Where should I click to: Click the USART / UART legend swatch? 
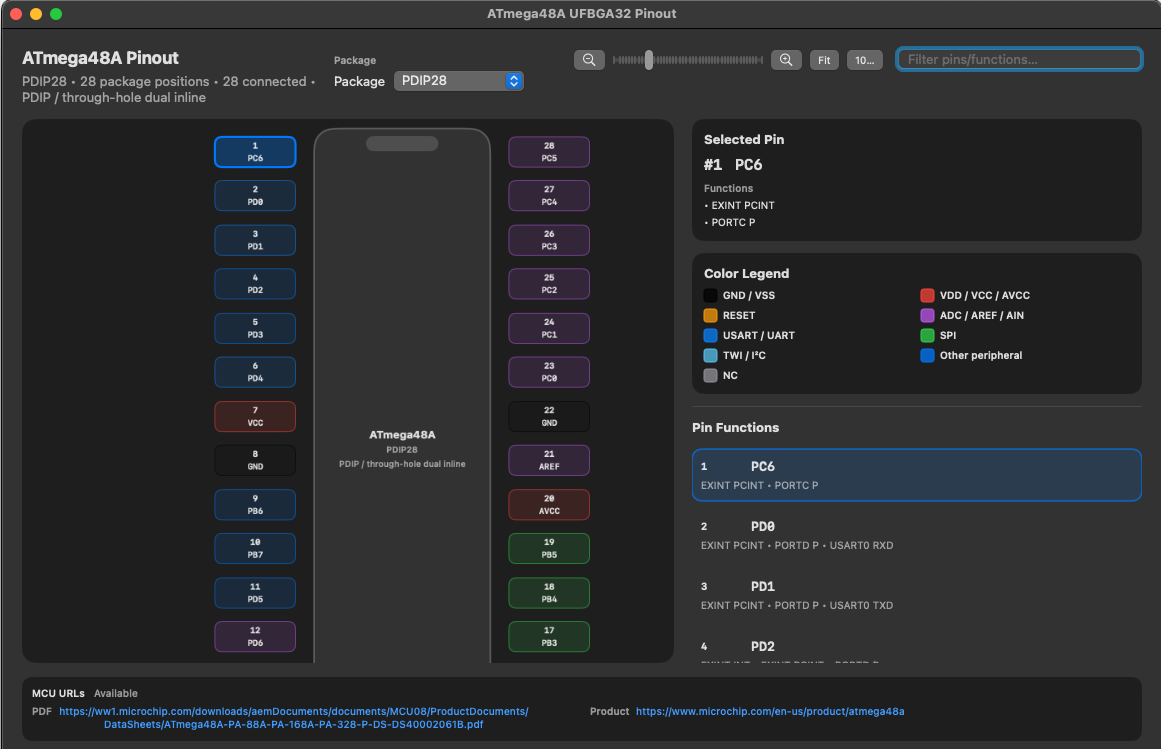710,335
